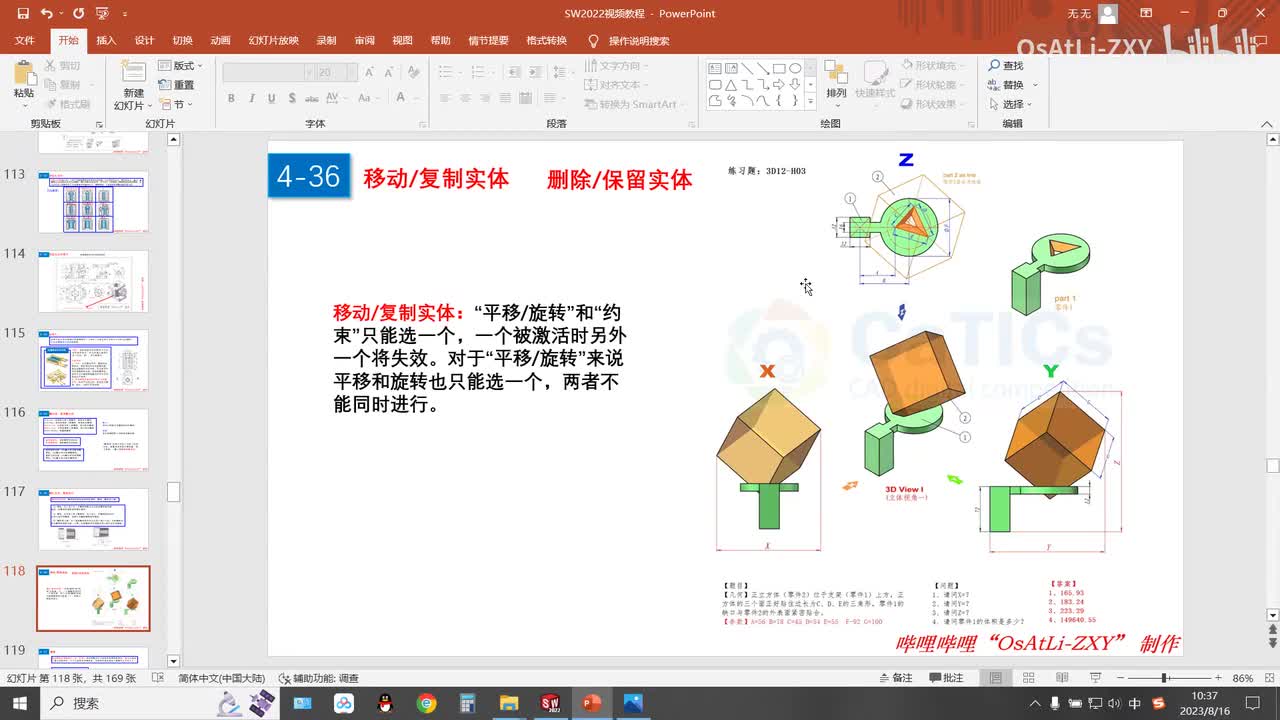The height and width of the screenshot is (720, 1280).
Task: Open the 选择 (Select) dropdown
Action: (x=1010, y=104)
